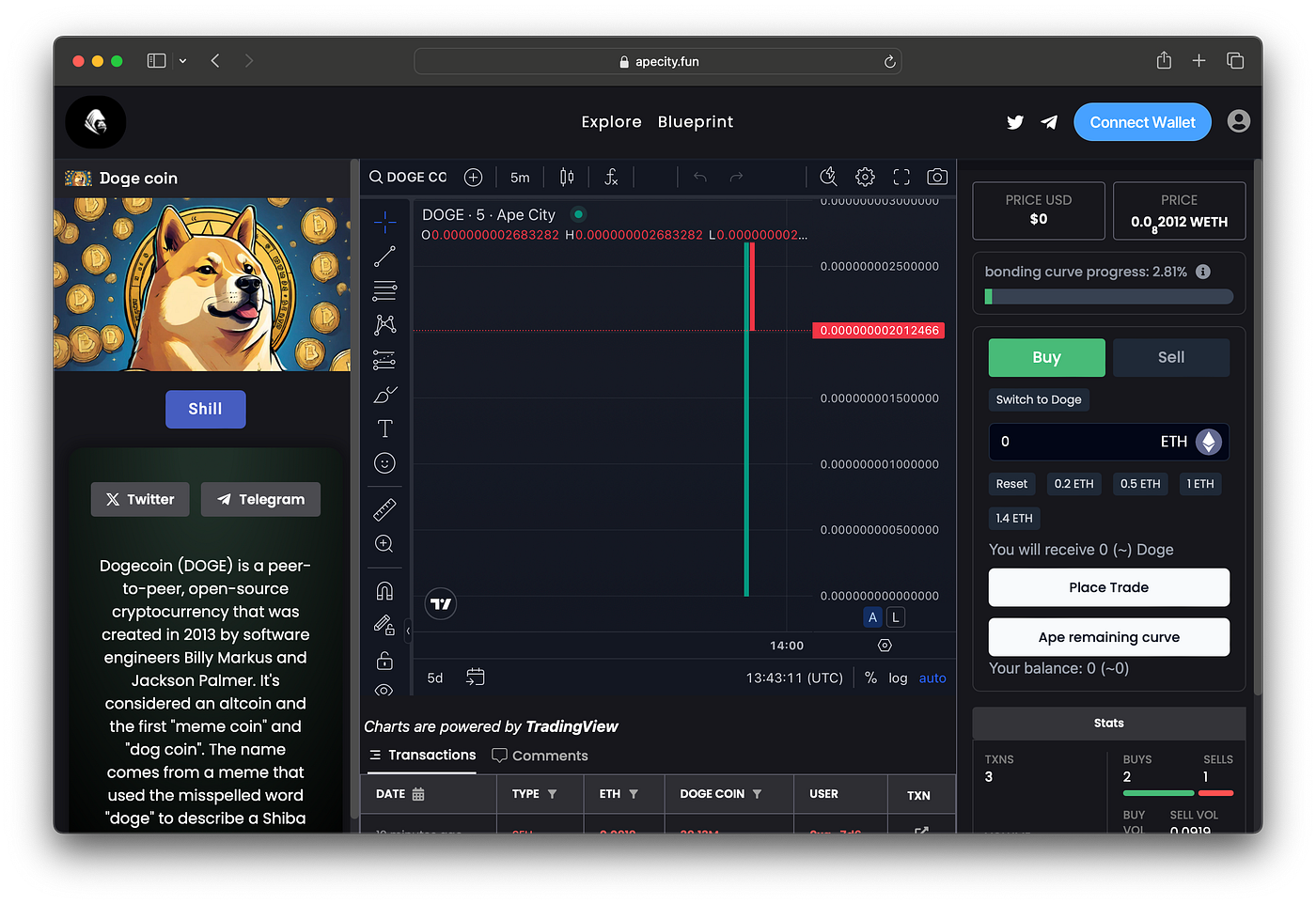Open the 5m interval selector
Image resolution: width=1316 pixels, height=904 pixels.
[520, 177]
